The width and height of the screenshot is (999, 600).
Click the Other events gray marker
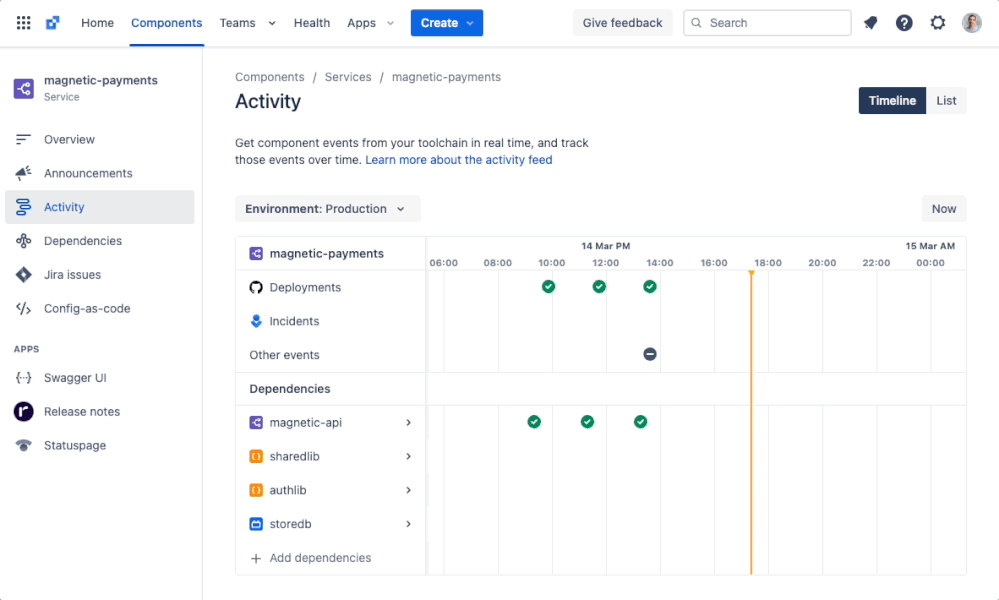point(650,354)
